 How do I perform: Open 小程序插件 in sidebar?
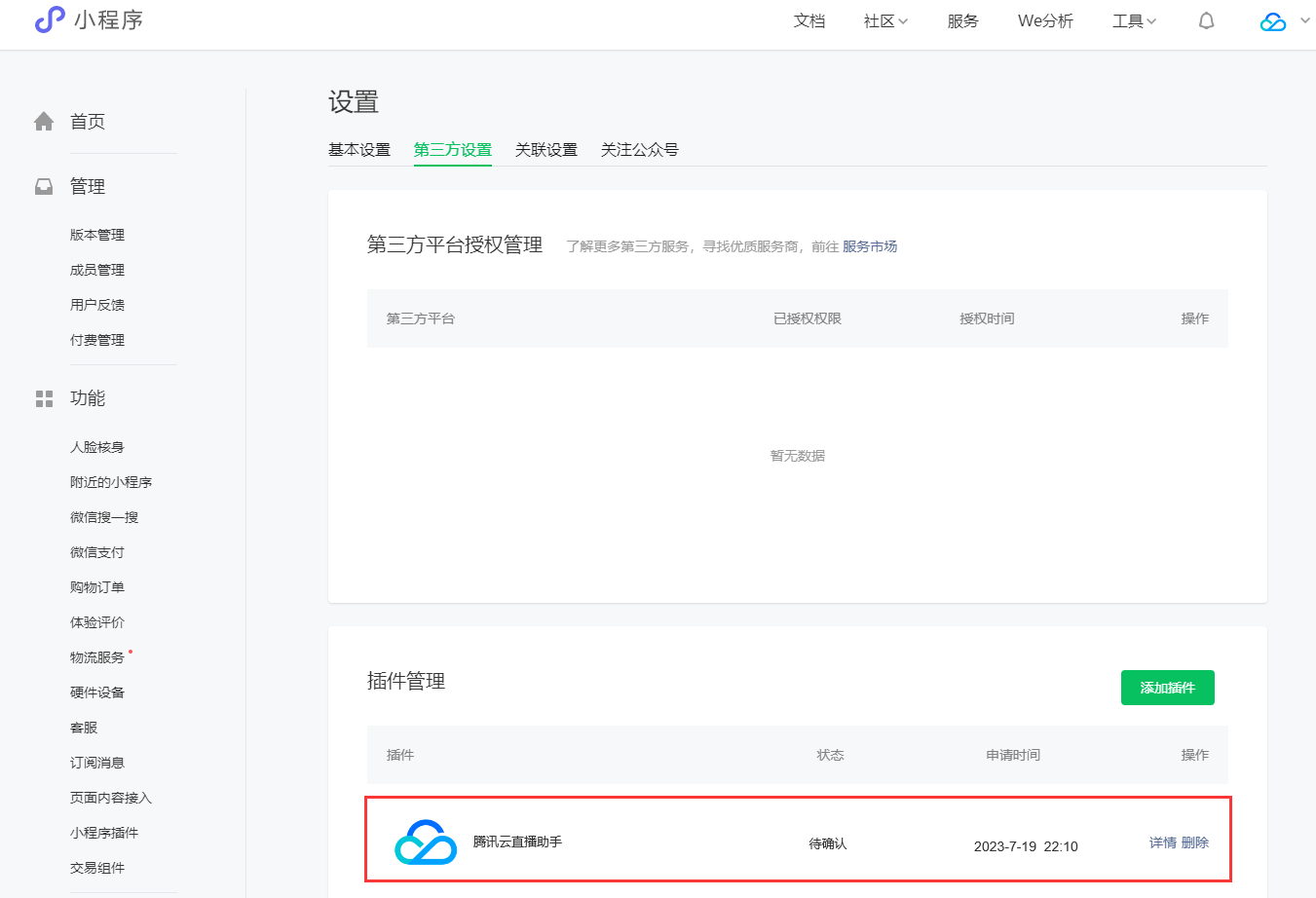coord(104,833)
